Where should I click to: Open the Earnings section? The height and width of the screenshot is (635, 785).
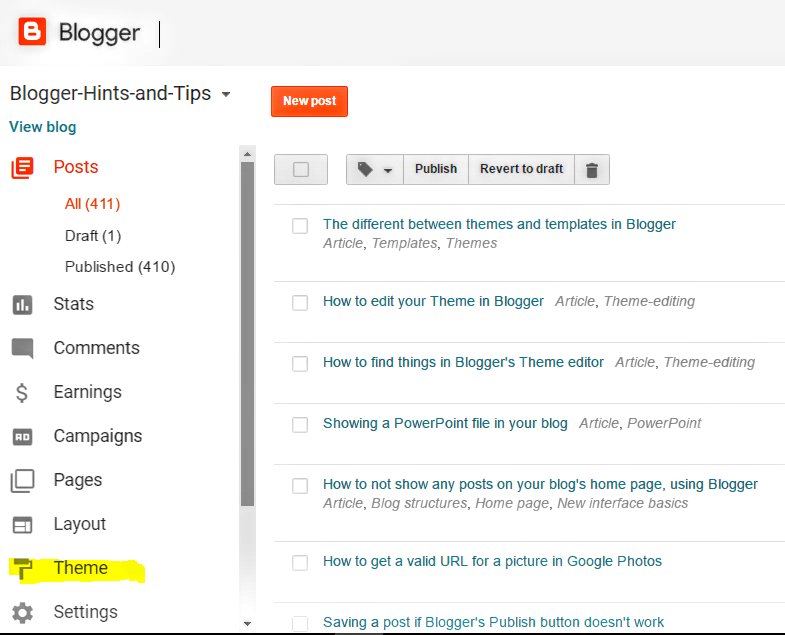pyautogui.click(x=88, y=392)
